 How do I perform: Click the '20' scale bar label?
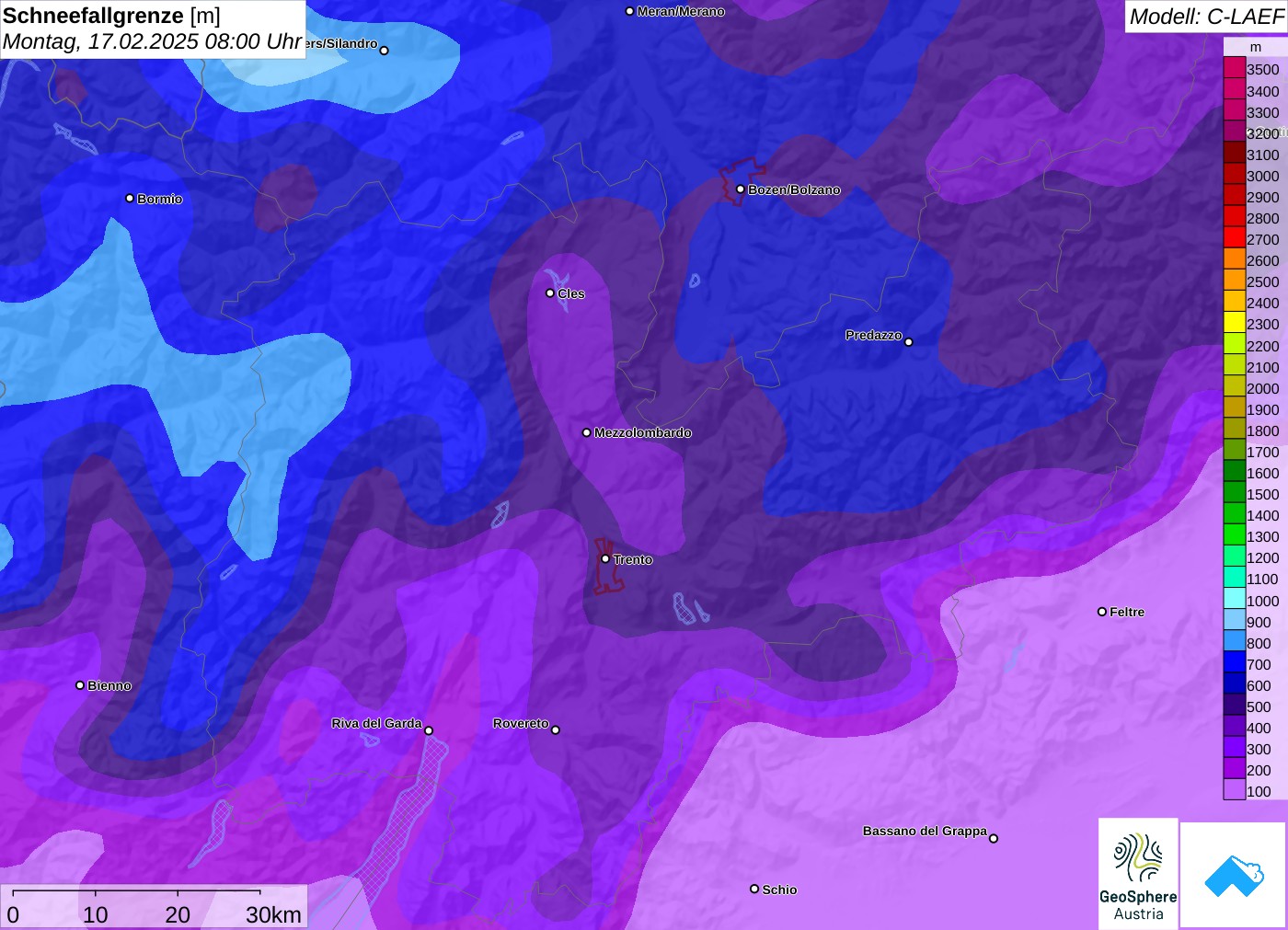[x=178, y=915]
